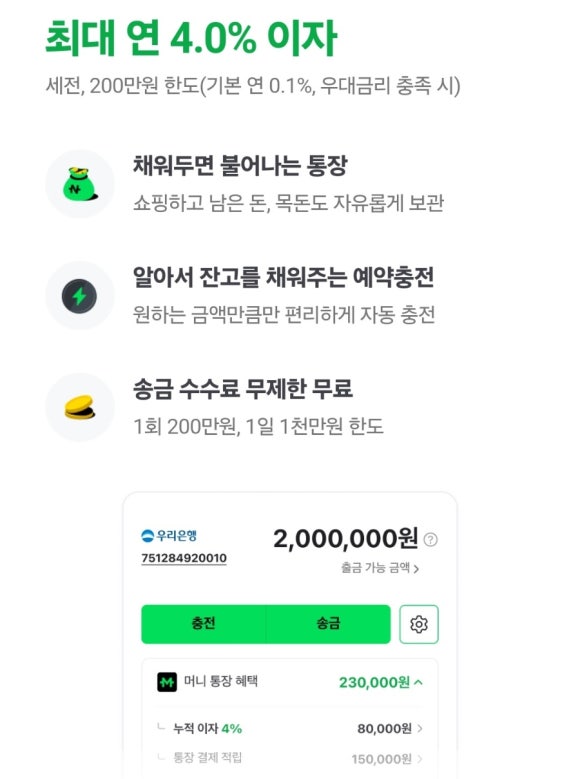Click the 송금 button
This screenshot has width=580, height=779.
pos(328,624)
